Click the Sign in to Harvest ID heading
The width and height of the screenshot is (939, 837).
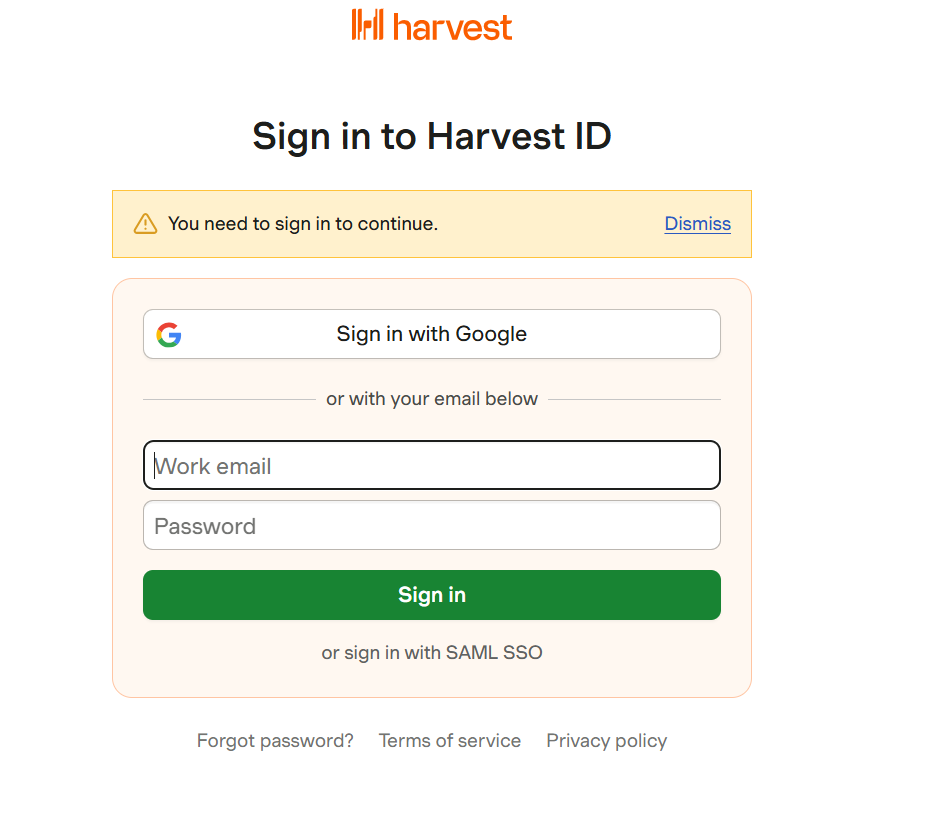tap(431, 136)
